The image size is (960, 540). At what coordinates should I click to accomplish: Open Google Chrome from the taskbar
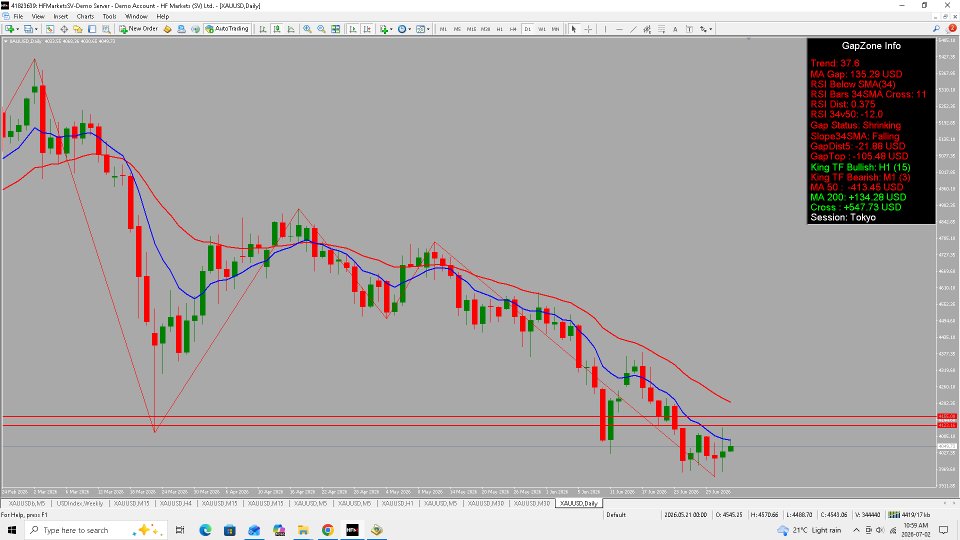(328, 530)
